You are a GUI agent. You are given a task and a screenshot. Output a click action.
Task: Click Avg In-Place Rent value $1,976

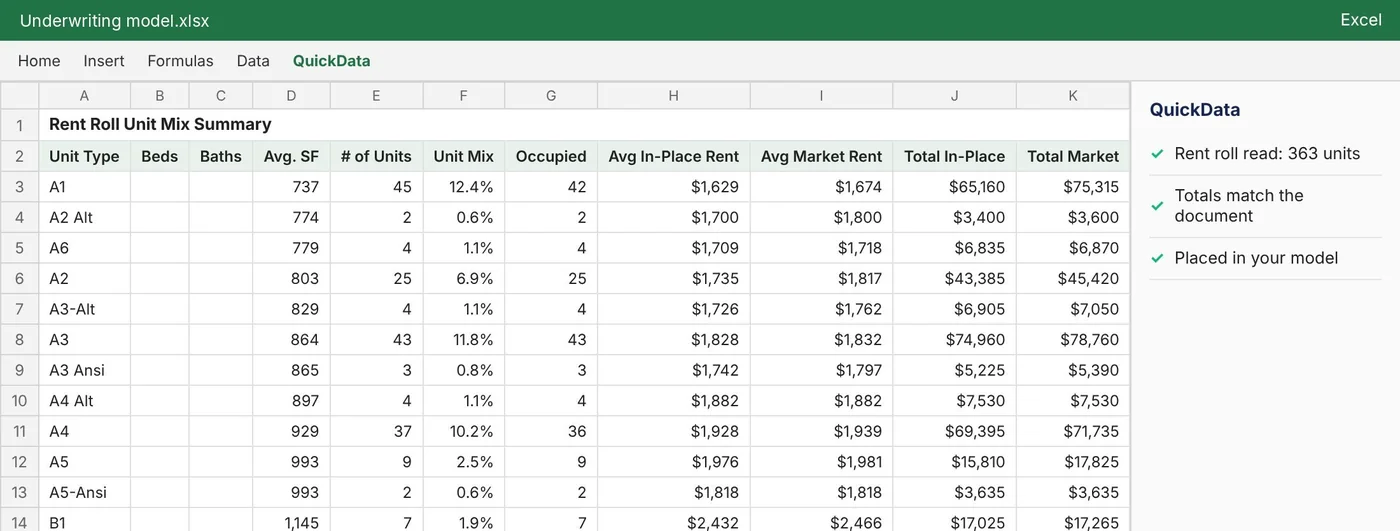tap(673, 462)
